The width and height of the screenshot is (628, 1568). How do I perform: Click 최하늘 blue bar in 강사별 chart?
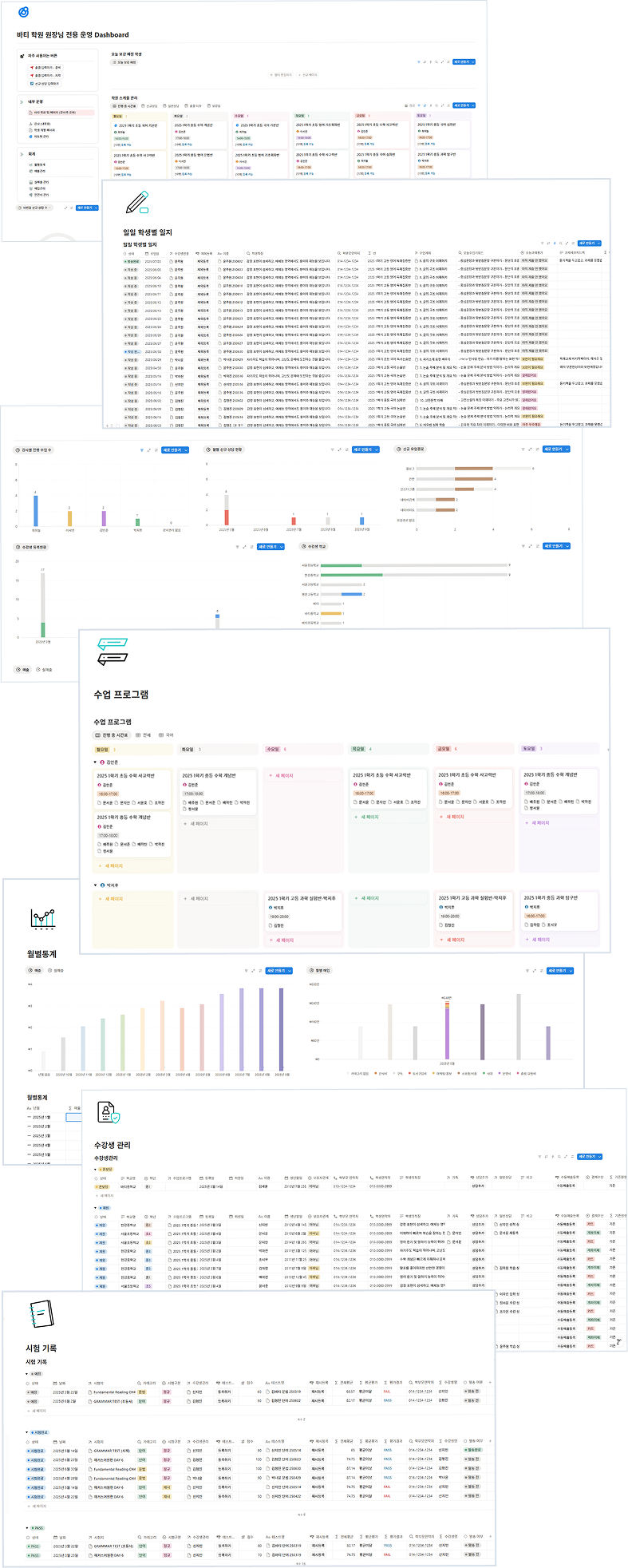coord(36,511)
